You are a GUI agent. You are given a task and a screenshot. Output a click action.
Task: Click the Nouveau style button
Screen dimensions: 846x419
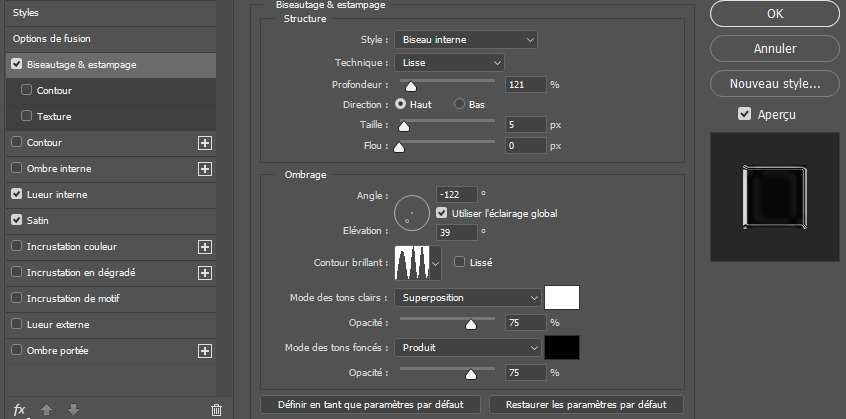point(775,84)
